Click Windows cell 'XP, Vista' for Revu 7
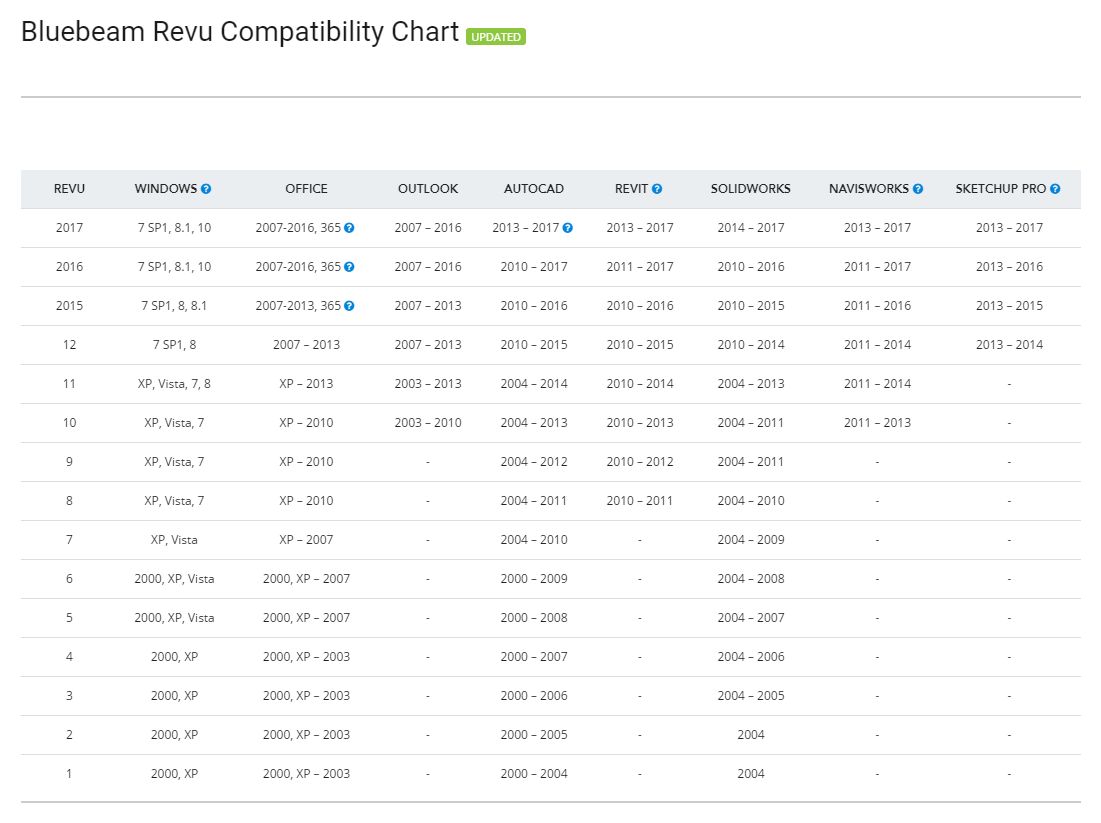The height and width of the screenshot is (823, 1101). [174, 540]
